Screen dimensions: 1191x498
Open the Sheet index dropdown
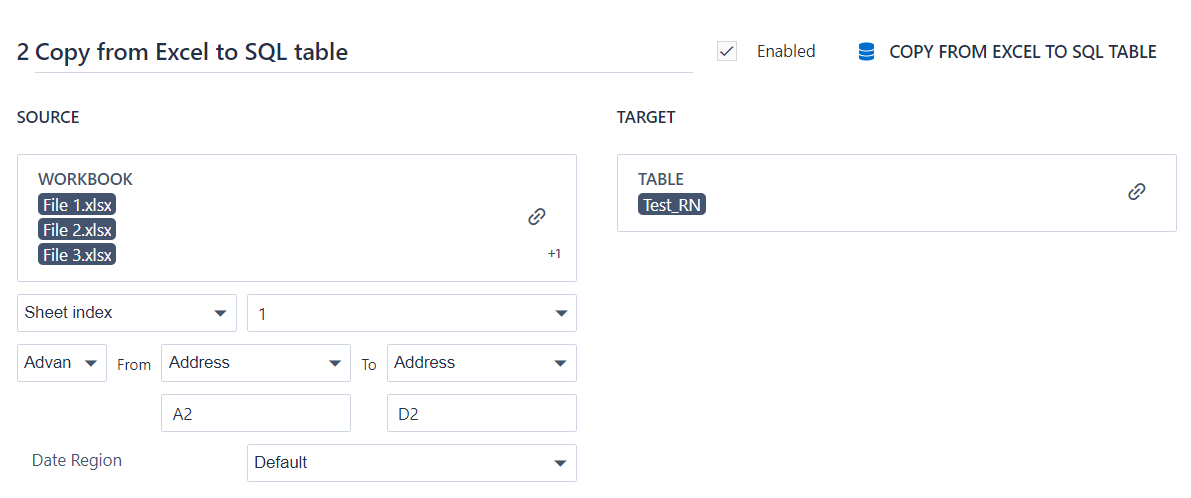point(127,313)
